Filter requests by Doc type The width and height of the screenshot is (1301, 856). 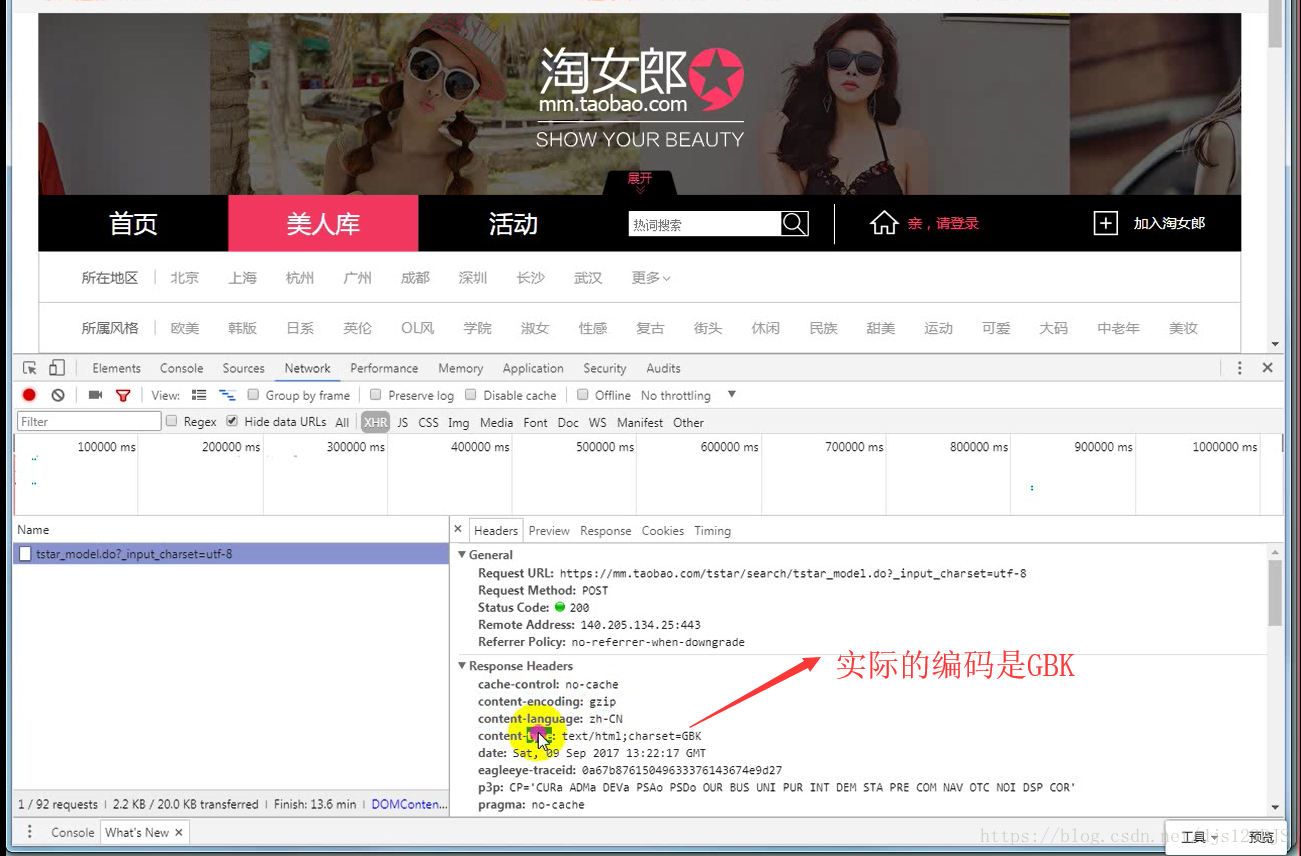click(568, 422)
